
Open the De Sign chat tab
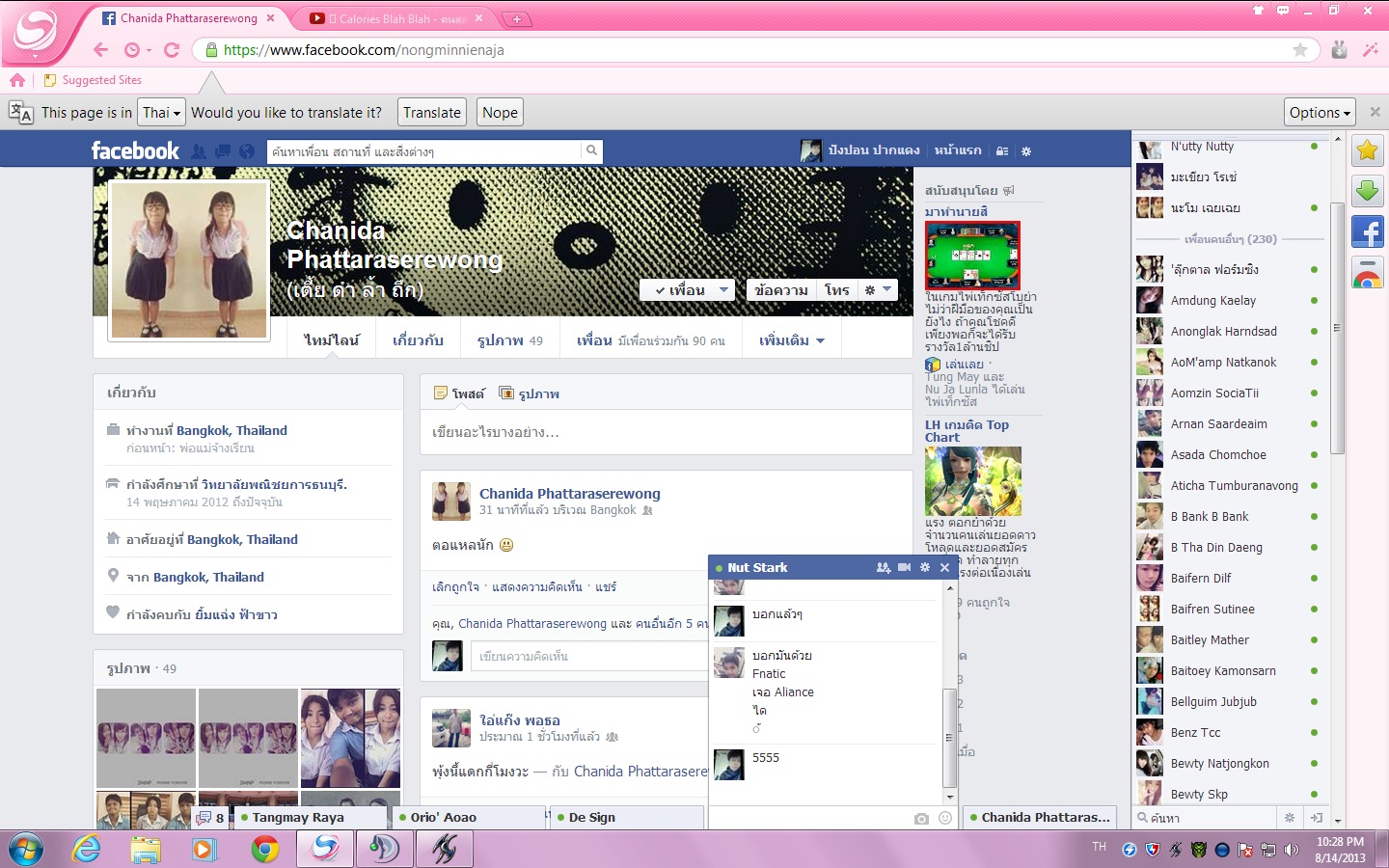click(x=627, y=818)
